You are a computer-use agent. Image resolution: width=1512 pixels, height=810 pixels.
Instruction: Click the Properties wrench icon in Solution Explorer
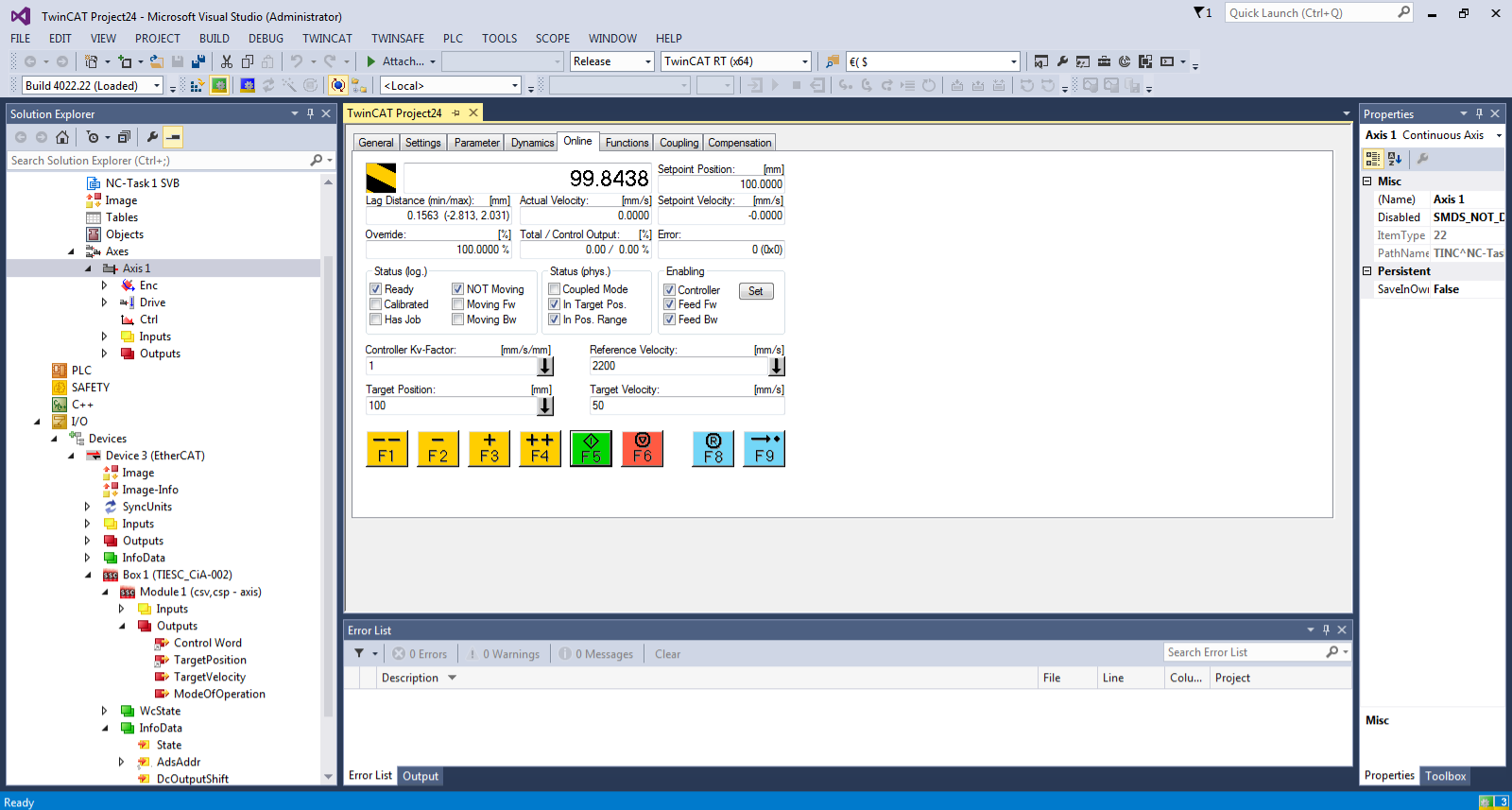click(152, 137)
